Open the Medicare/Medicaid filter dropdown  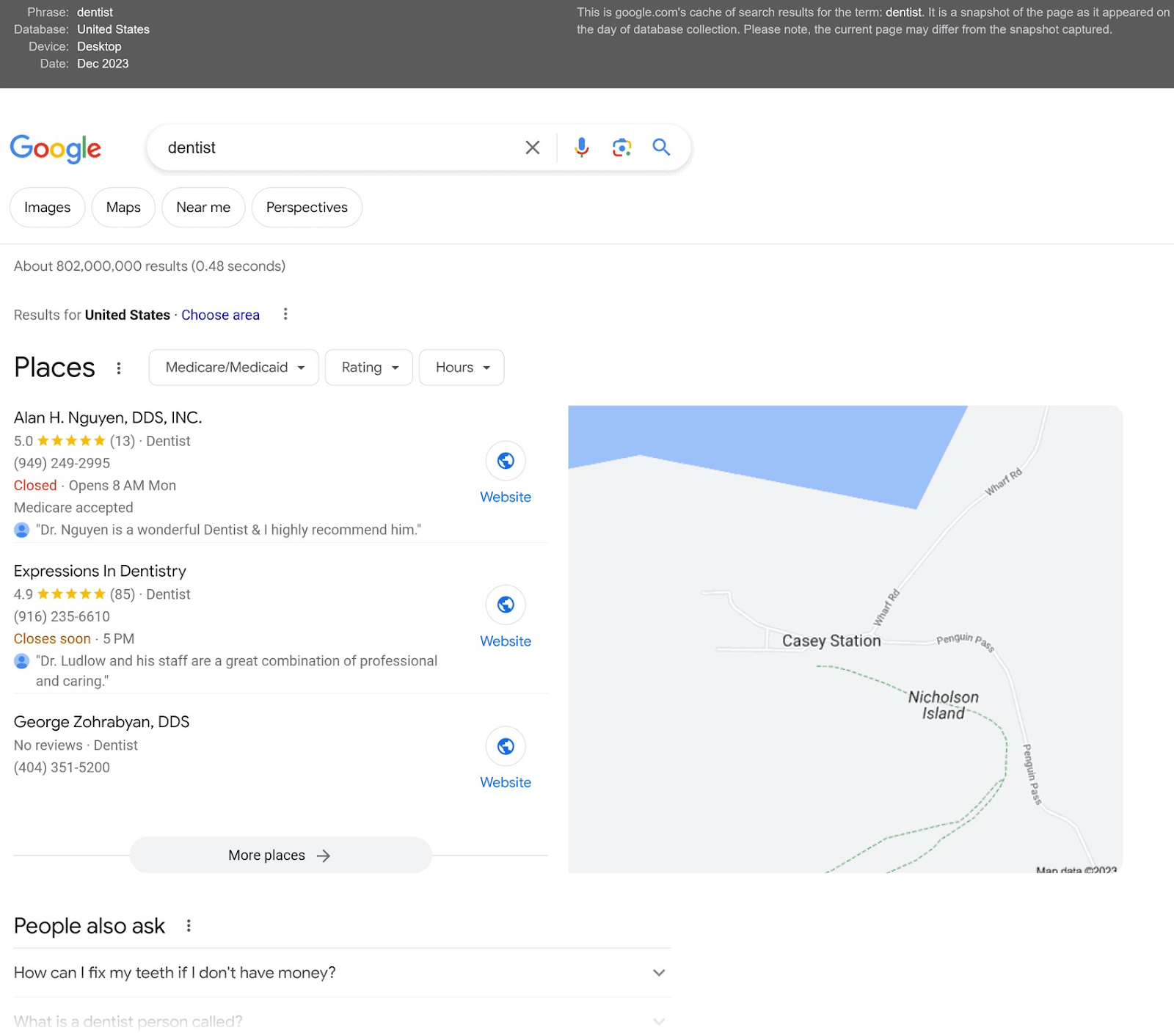point(233,368)
